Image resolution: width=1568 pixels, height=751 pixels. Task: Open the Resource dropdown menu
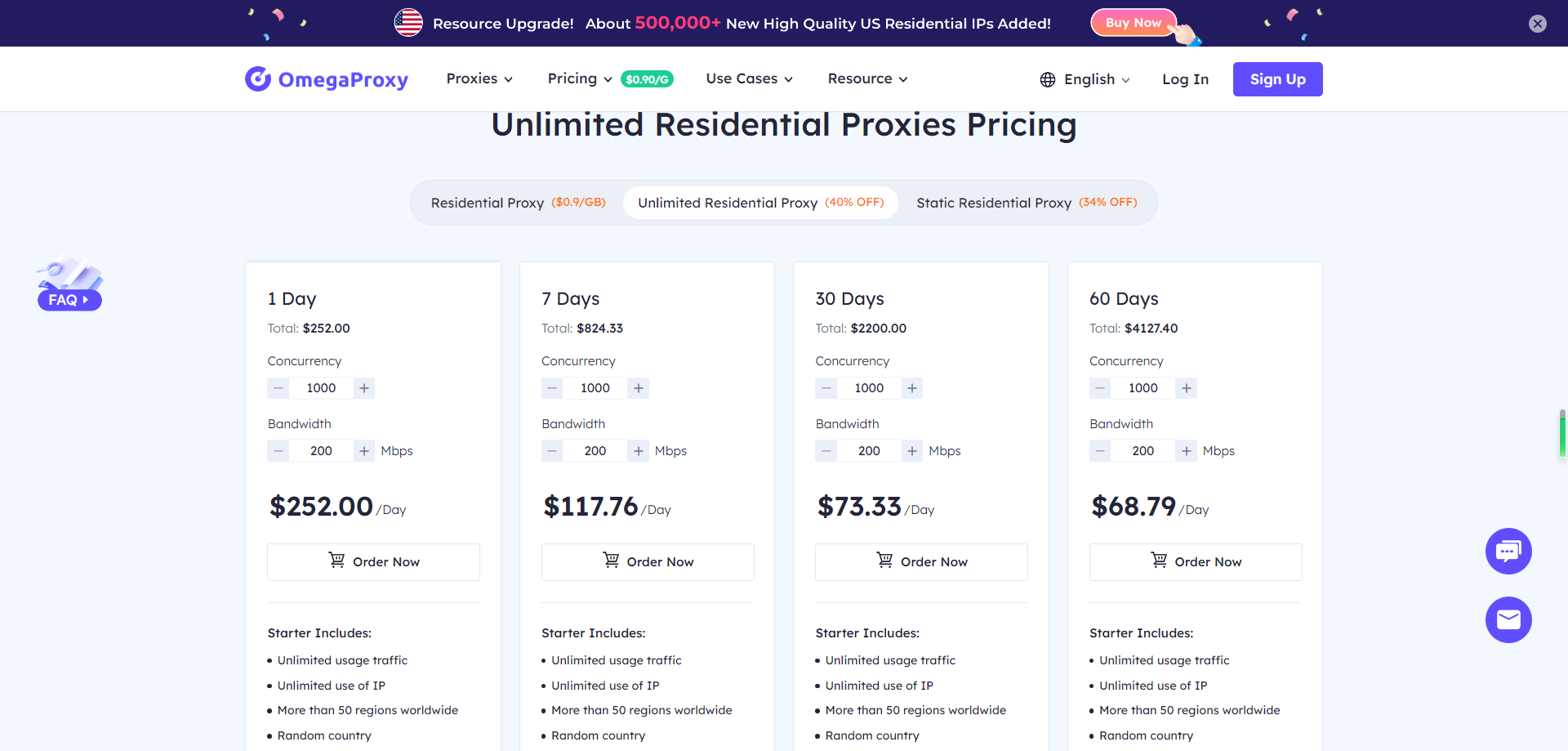867,79
